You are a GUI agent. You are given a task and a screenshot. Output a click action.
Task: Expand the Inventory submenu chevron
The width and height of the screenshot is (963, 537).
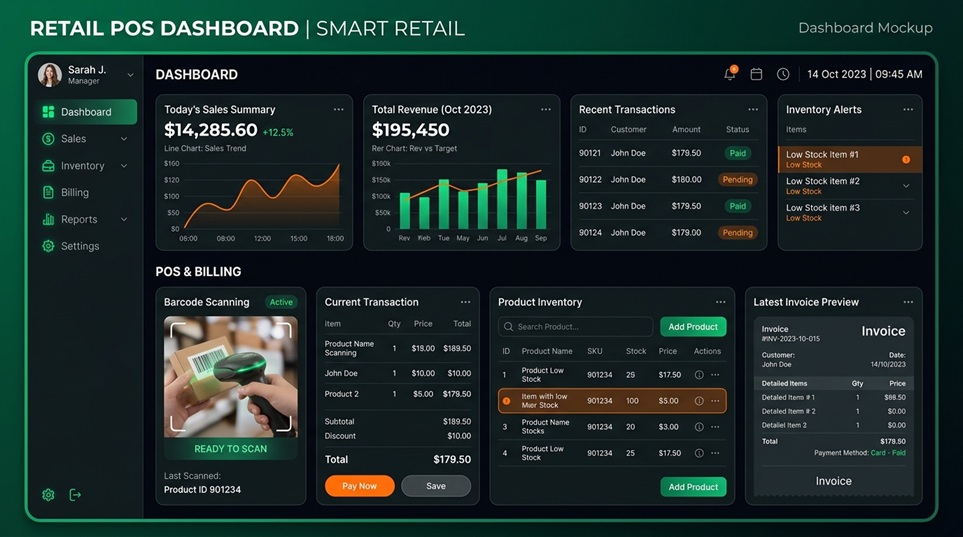coord(124,166)
